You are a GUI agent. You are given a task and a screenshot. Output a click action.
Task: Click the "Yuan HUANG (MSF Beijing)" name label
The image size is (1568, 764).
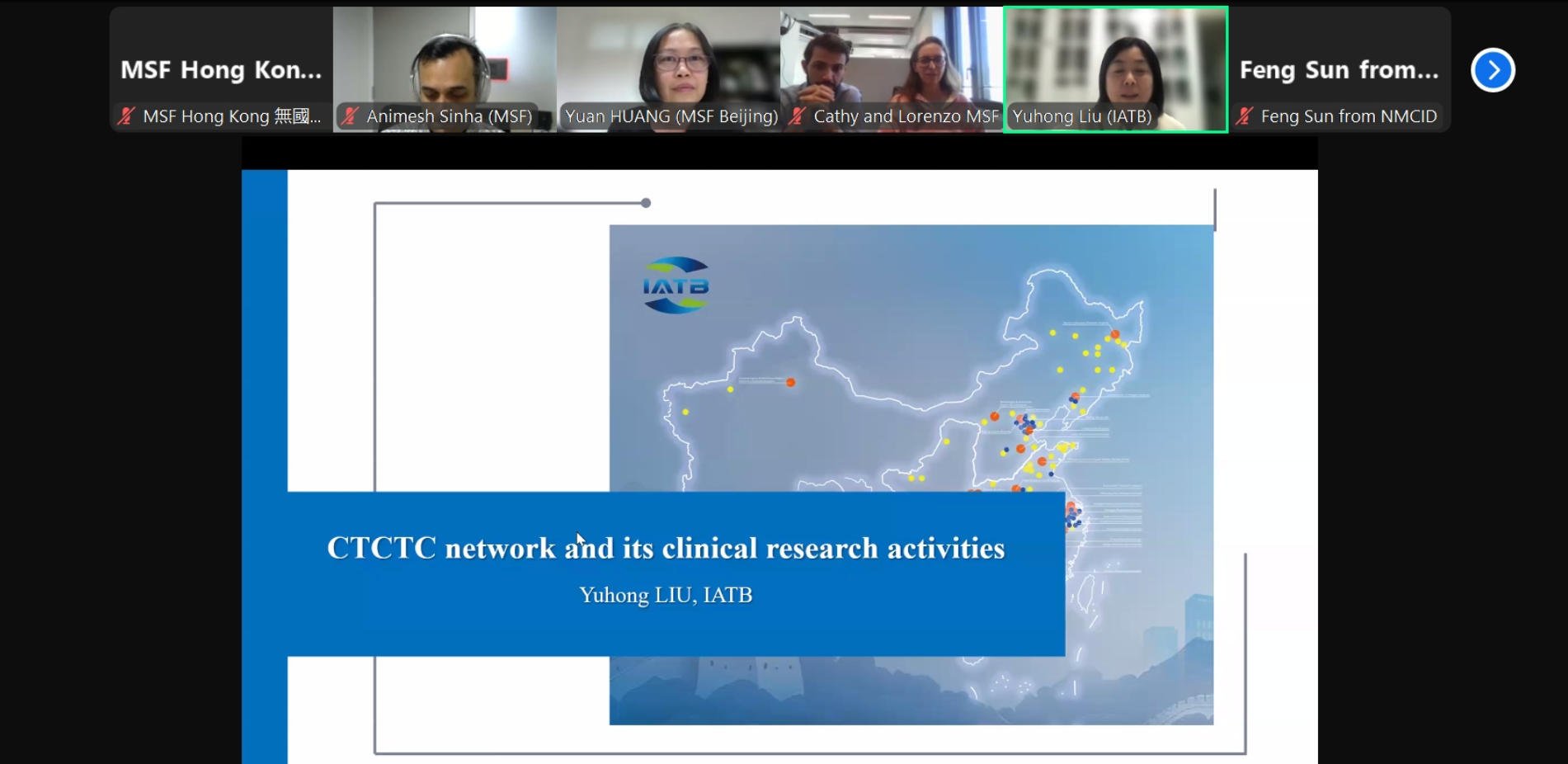point(671,116)
